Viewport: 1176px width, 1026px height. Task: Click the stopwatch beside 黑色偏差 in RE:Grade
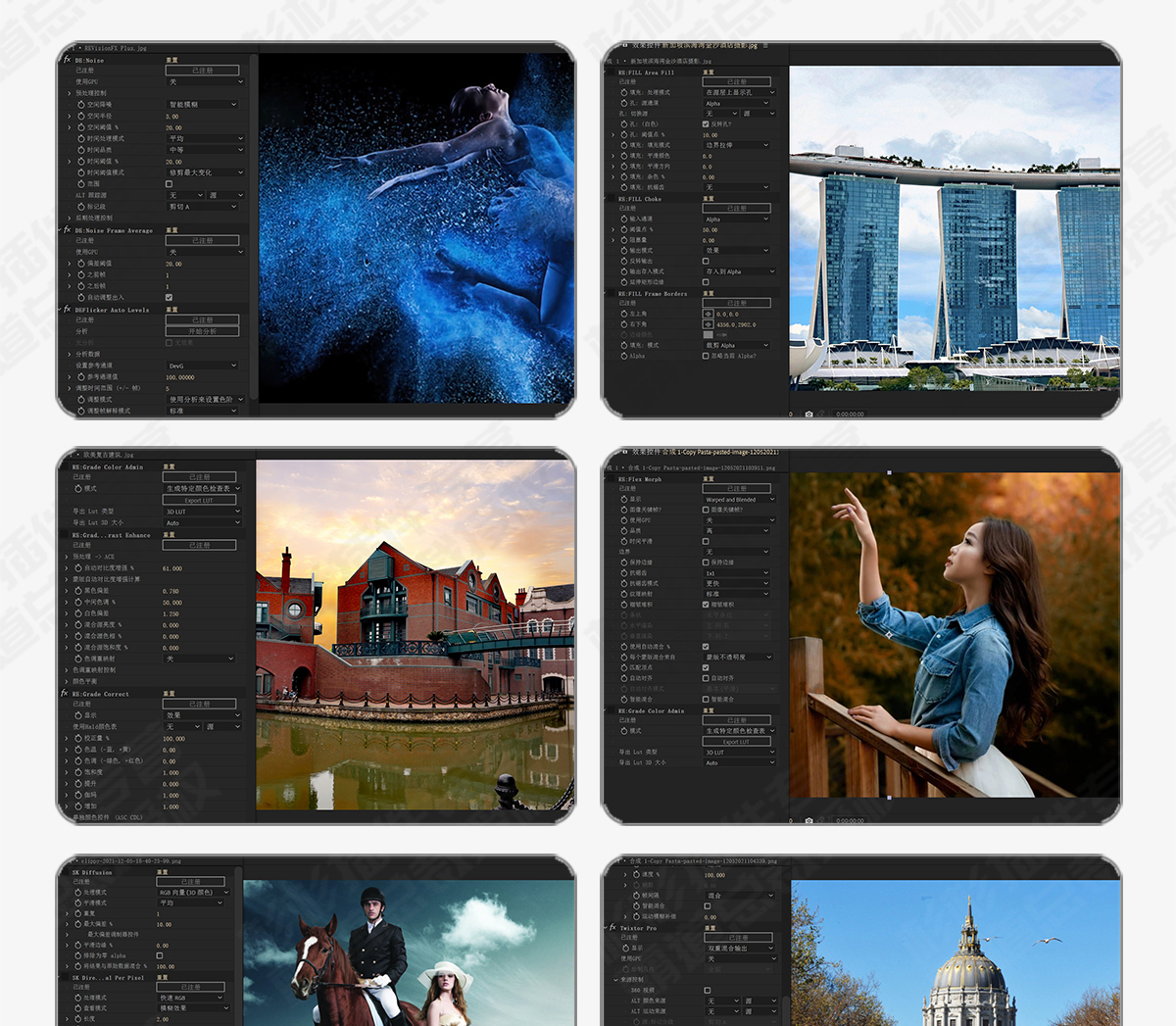coord(77,591)
